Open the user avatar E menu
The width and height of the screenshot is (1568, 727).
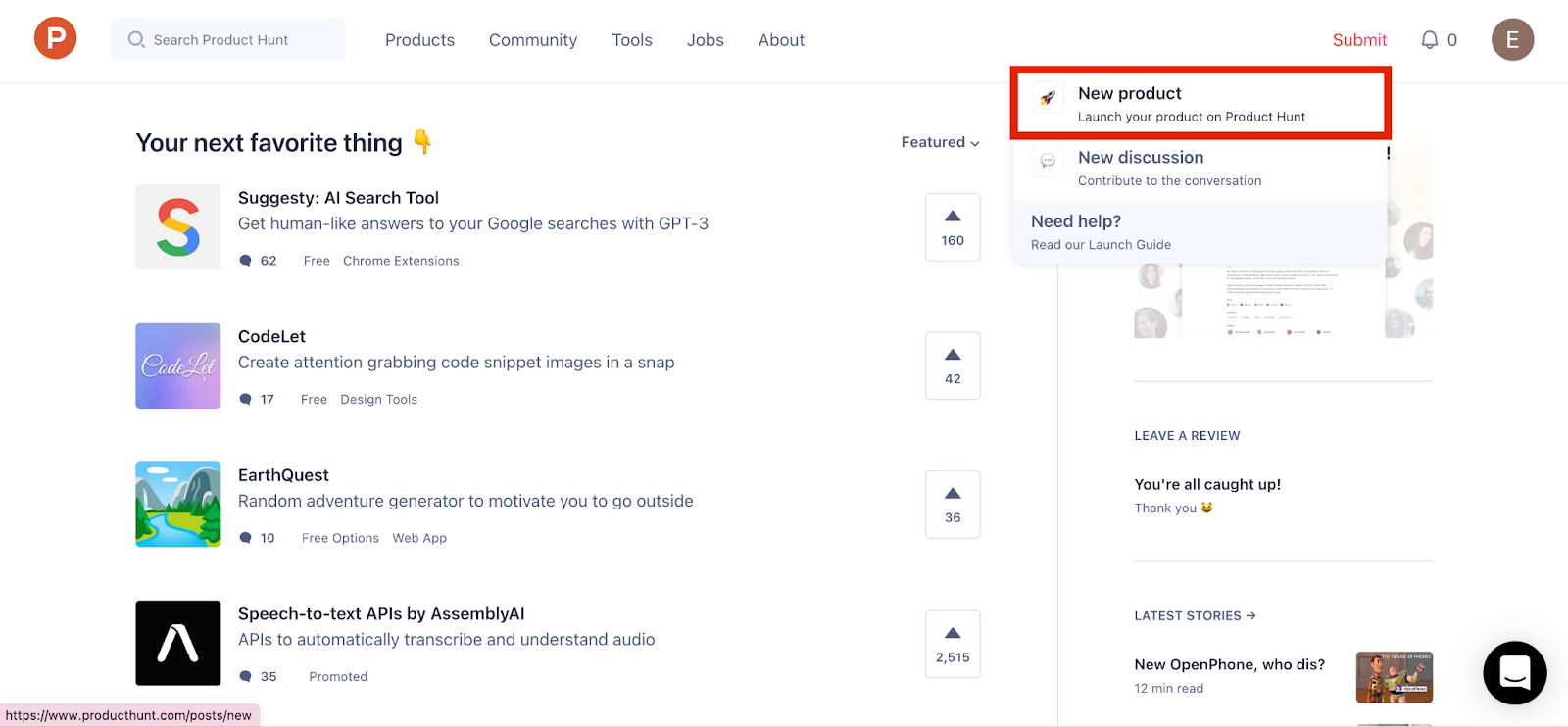tap(1512, 39)
